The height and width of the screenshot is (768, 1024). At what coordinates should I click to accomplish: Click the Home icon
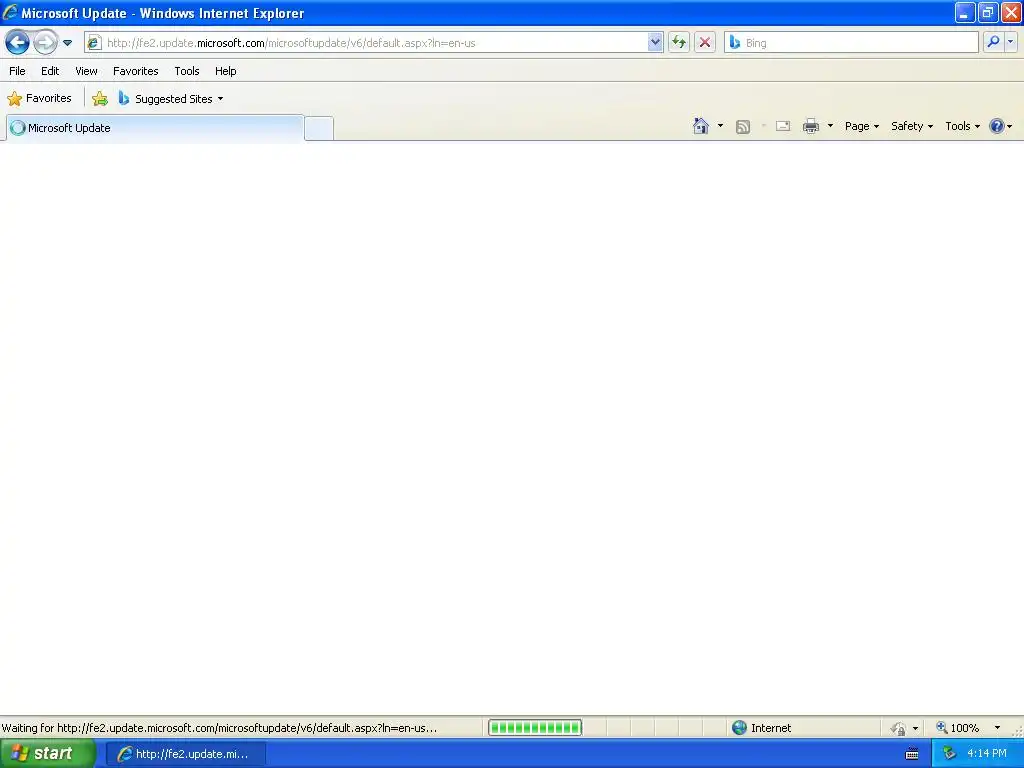tap(701, 126)
